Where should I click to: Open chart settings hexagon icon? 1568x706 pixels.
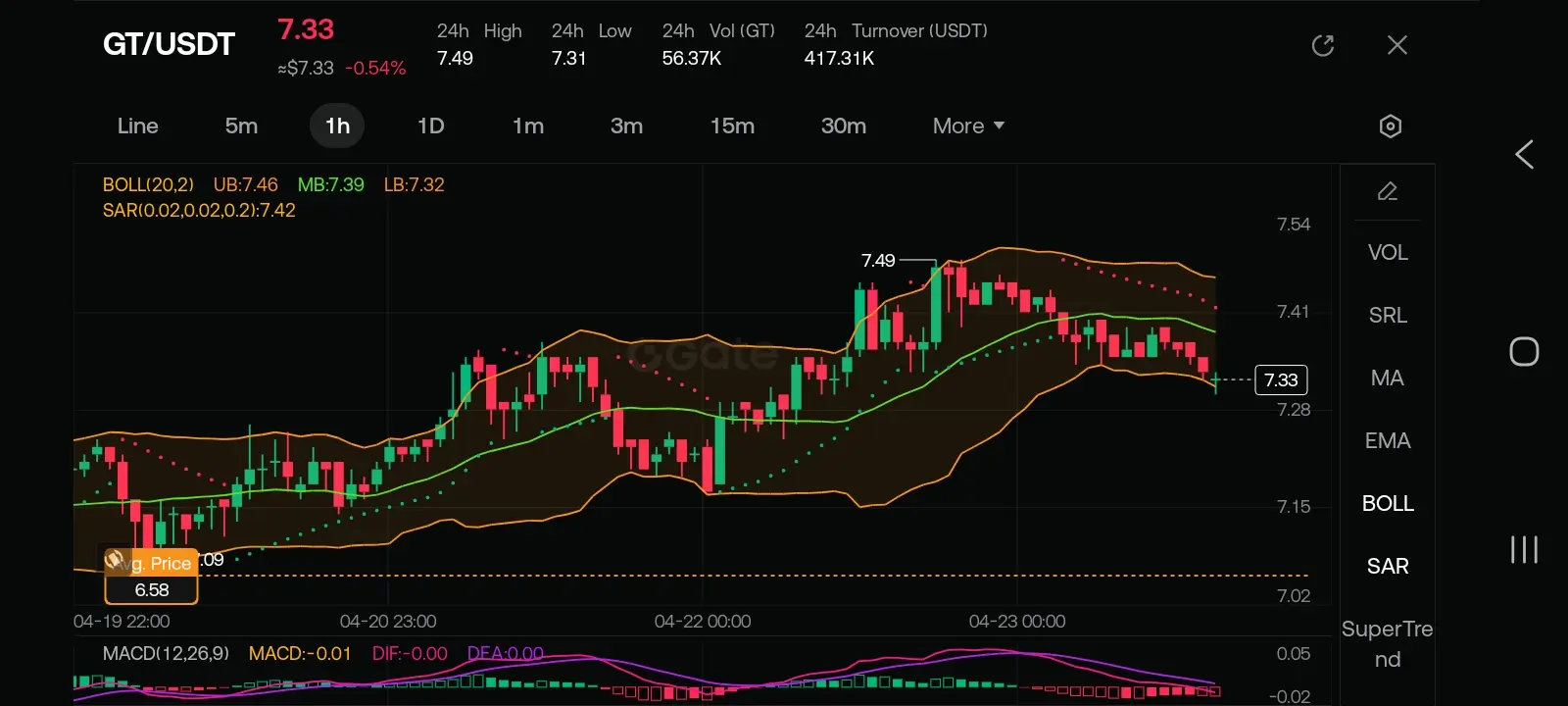pyautogui.click(x=1390, y=126)
